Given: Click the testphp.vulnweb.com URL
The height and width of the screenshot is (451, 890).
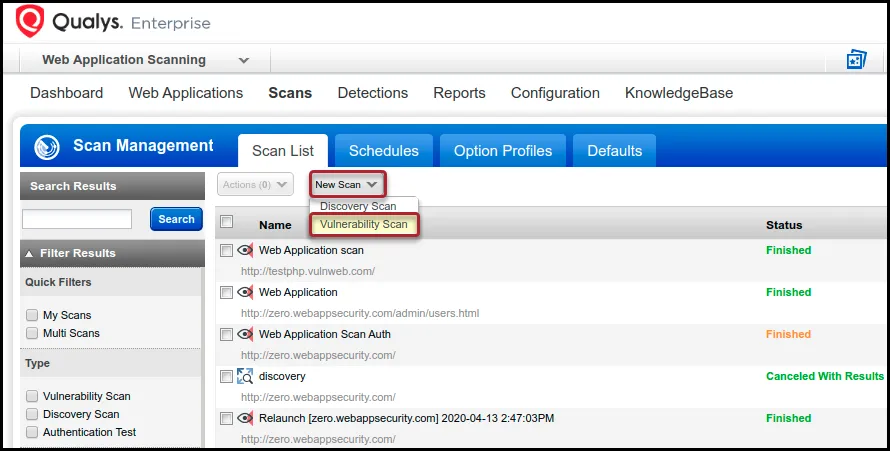Looking at the screenshot, I should click(308, 271).
